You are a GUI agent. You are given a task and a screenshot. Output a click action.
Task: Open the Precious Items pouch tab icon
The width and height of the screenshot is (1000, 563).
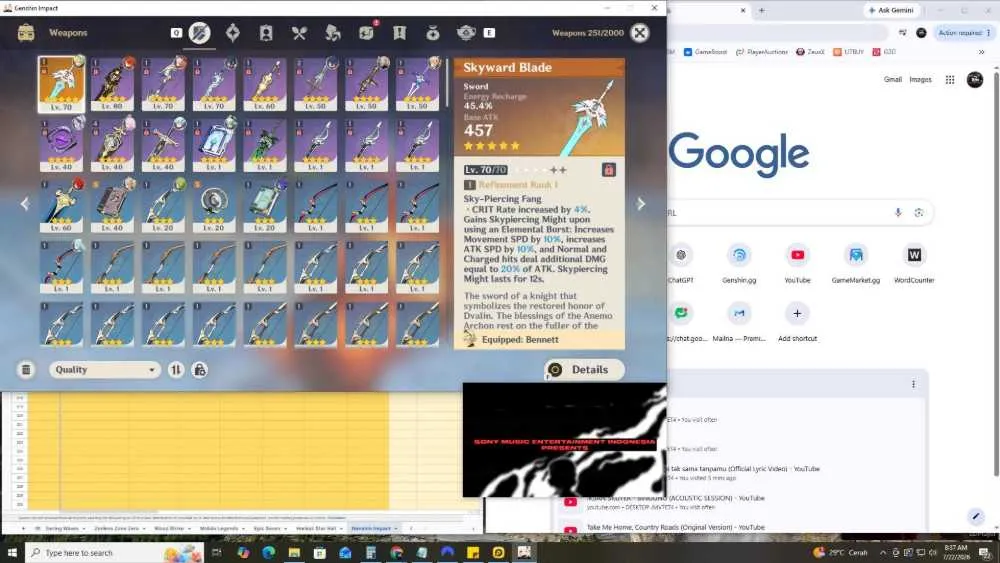(x=432, y=33)
